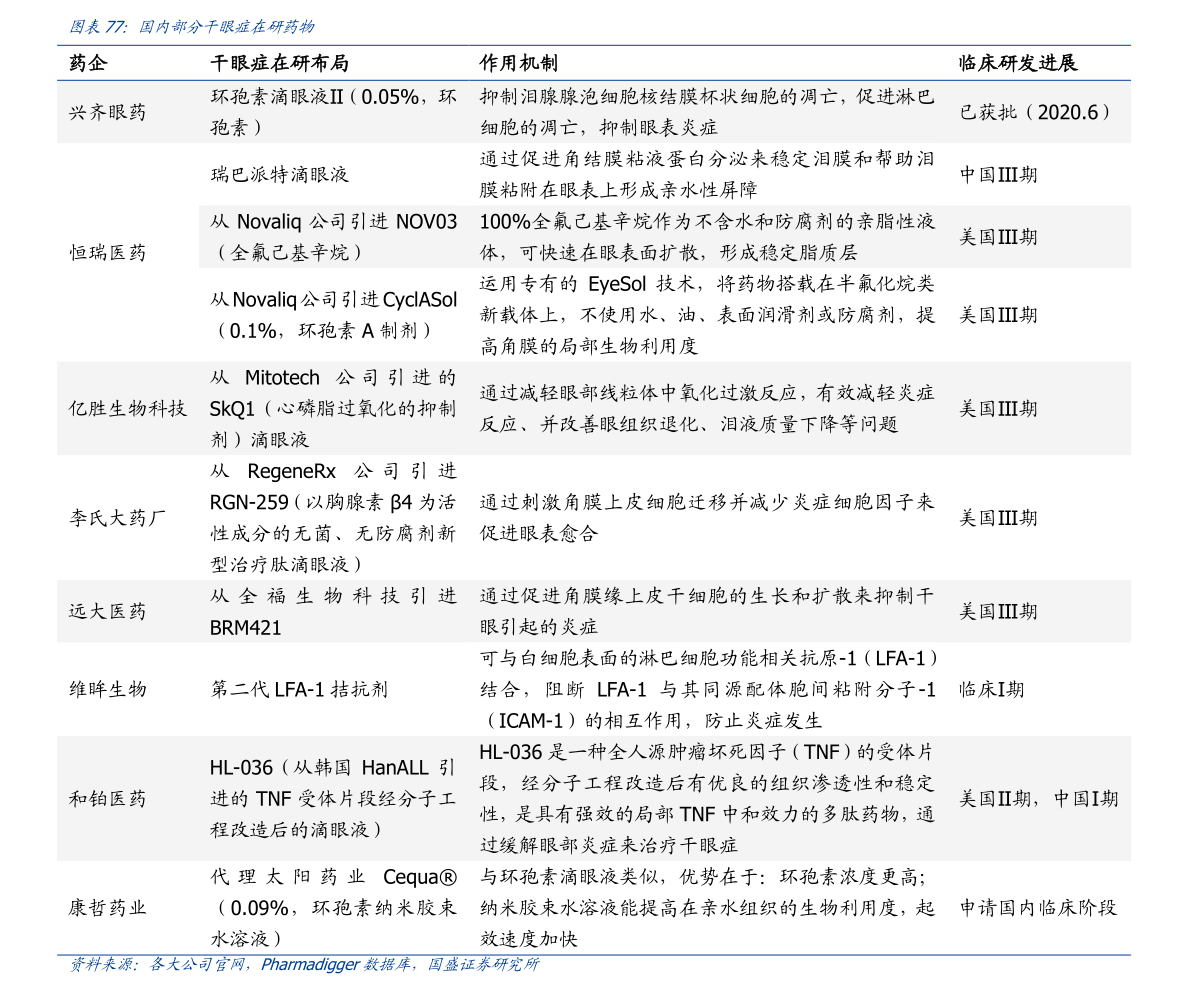The image size is (1191, 992).
Task: Select the company cell '兴齐眼药'
Action: click(108, 112)
